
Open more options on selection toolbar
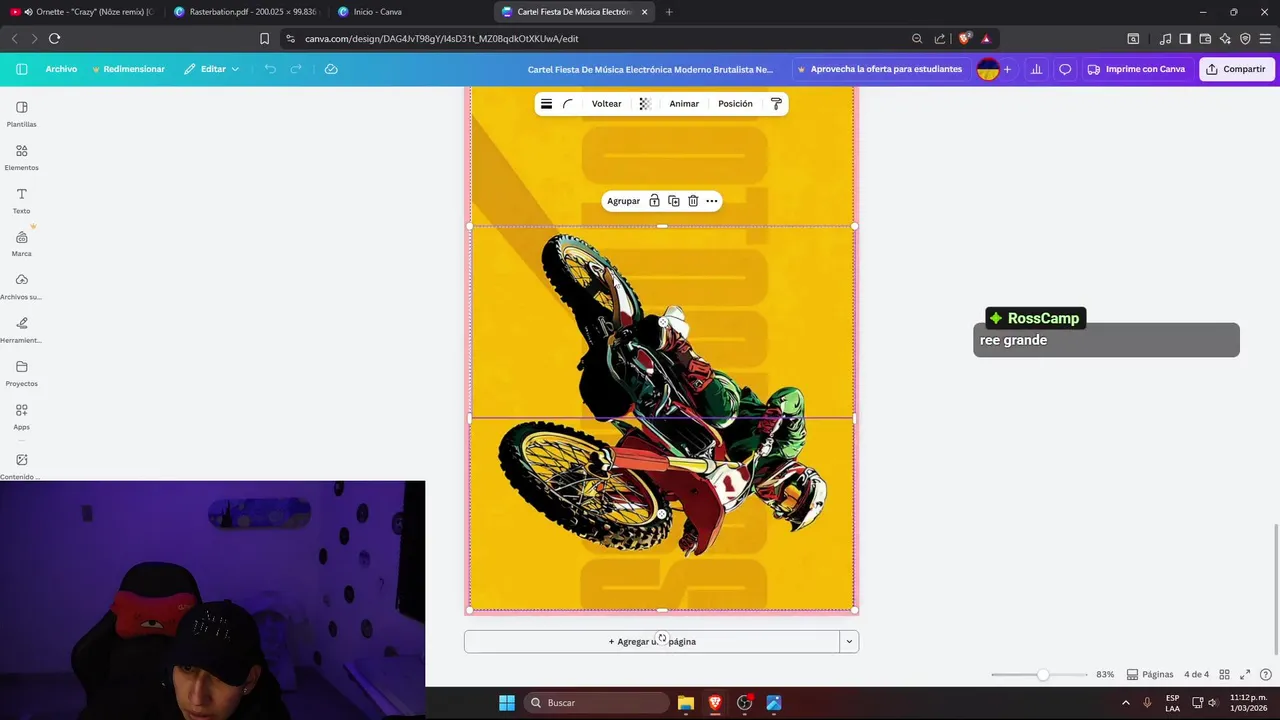(x=712, y=201)
